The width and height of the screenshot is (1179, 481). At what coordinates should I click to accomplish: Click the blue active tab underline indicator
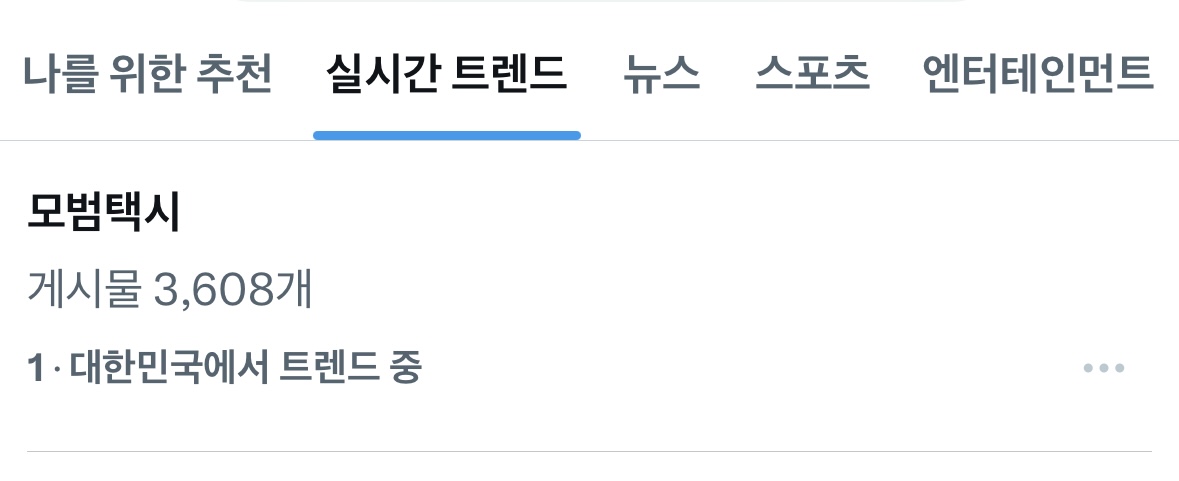pyautogui.click(x=447, y=135)
